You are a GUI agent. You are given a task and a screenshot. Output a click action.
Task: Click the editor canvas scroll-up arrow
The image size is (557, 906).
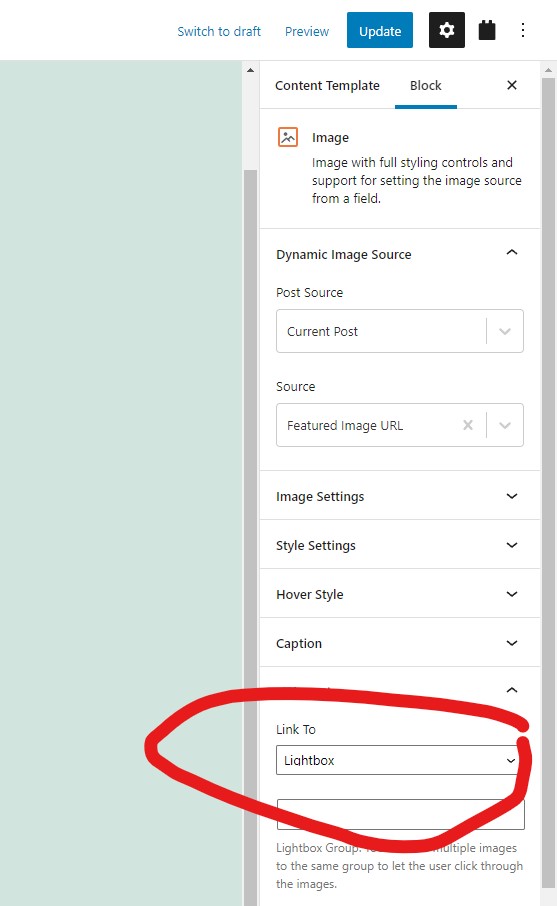click(x=250, y=70)
